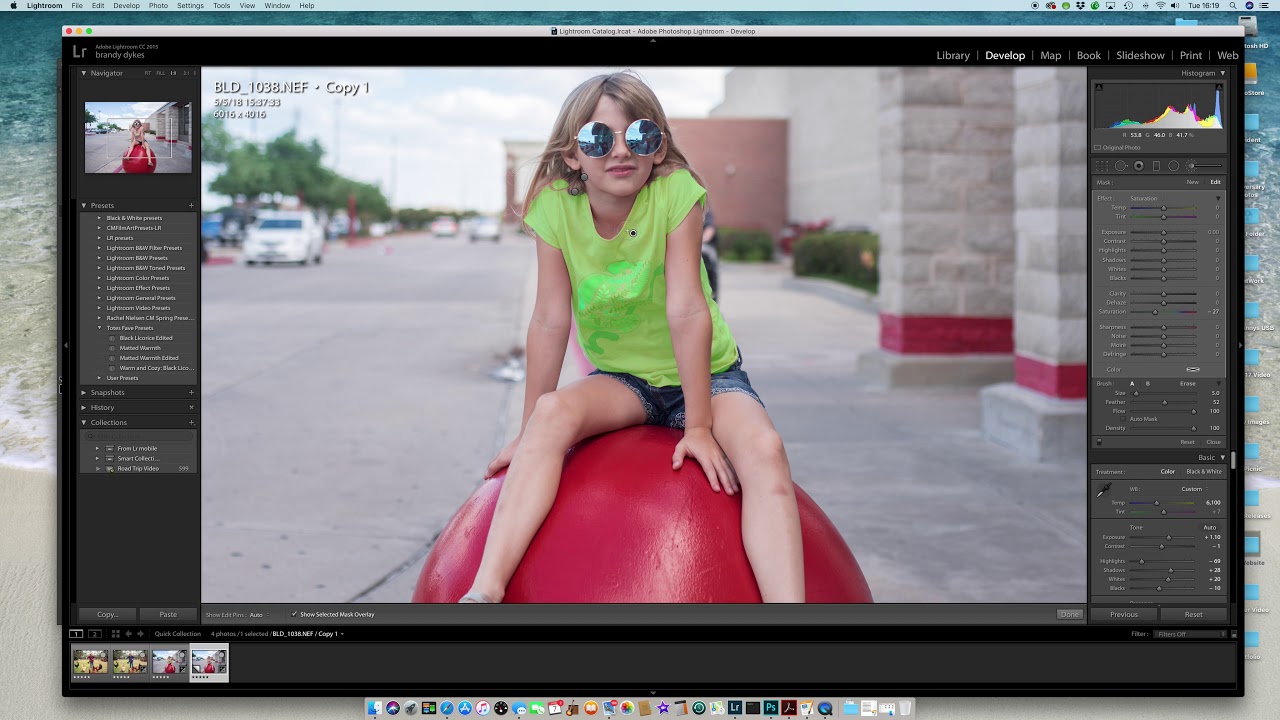Click the Previous button
The height and width of the screenshot is (720, 1280).
(x=1124, y=614)
